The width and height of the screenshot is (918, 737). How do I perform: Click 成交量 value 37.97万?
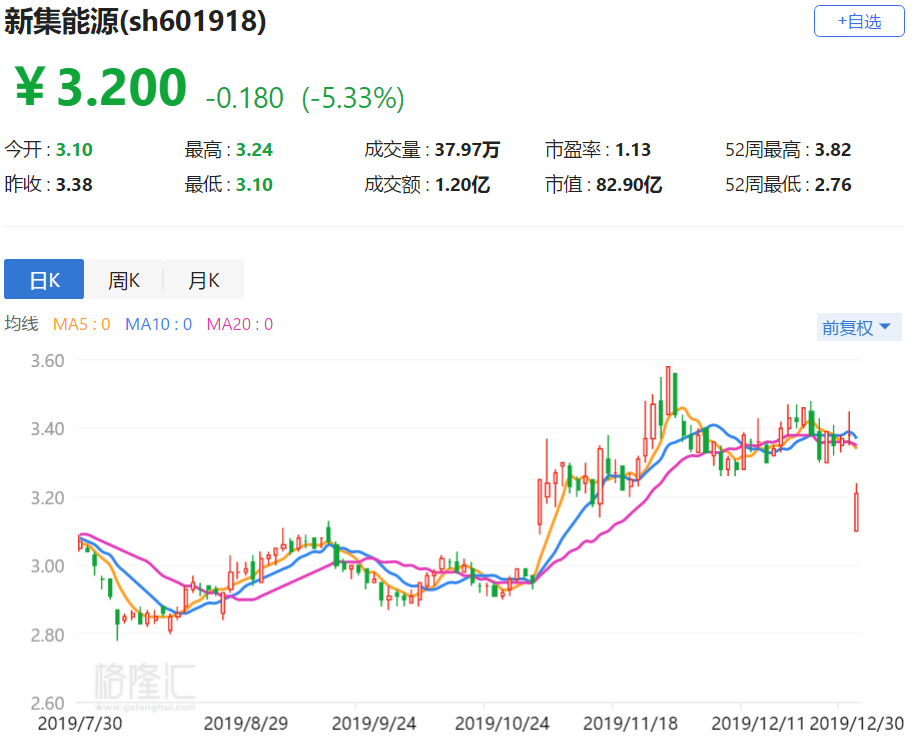pyautogui.click(x=467, y=149)
